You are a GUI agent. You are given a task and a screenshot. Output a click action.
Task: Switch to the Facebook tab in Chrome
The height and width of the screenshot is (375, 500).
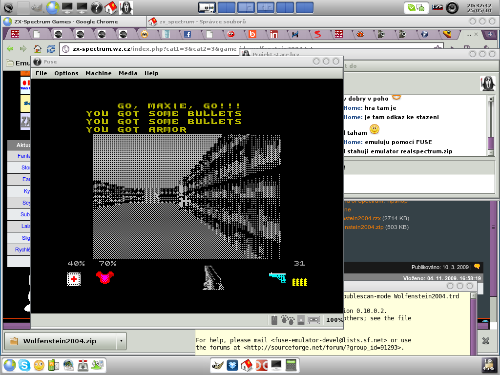187,34
